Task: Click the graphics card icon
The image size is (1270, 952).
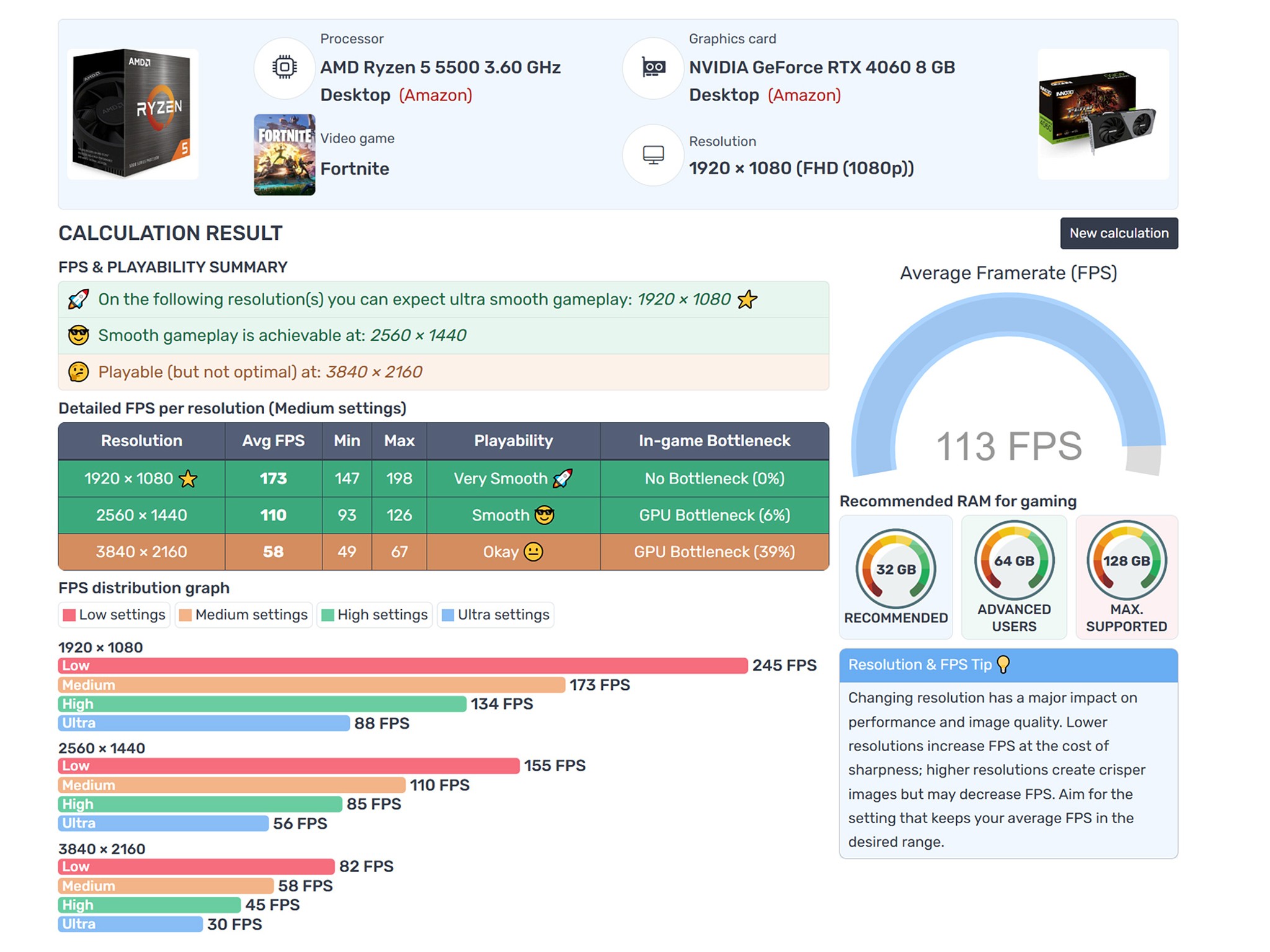Action: click(653, 68)
